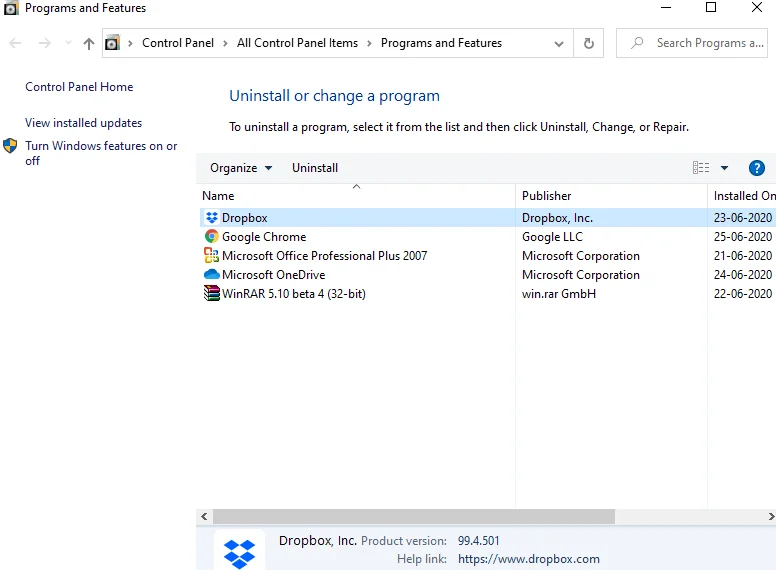Click the view layout icon
776x570 pixels.
coord(701,168)
